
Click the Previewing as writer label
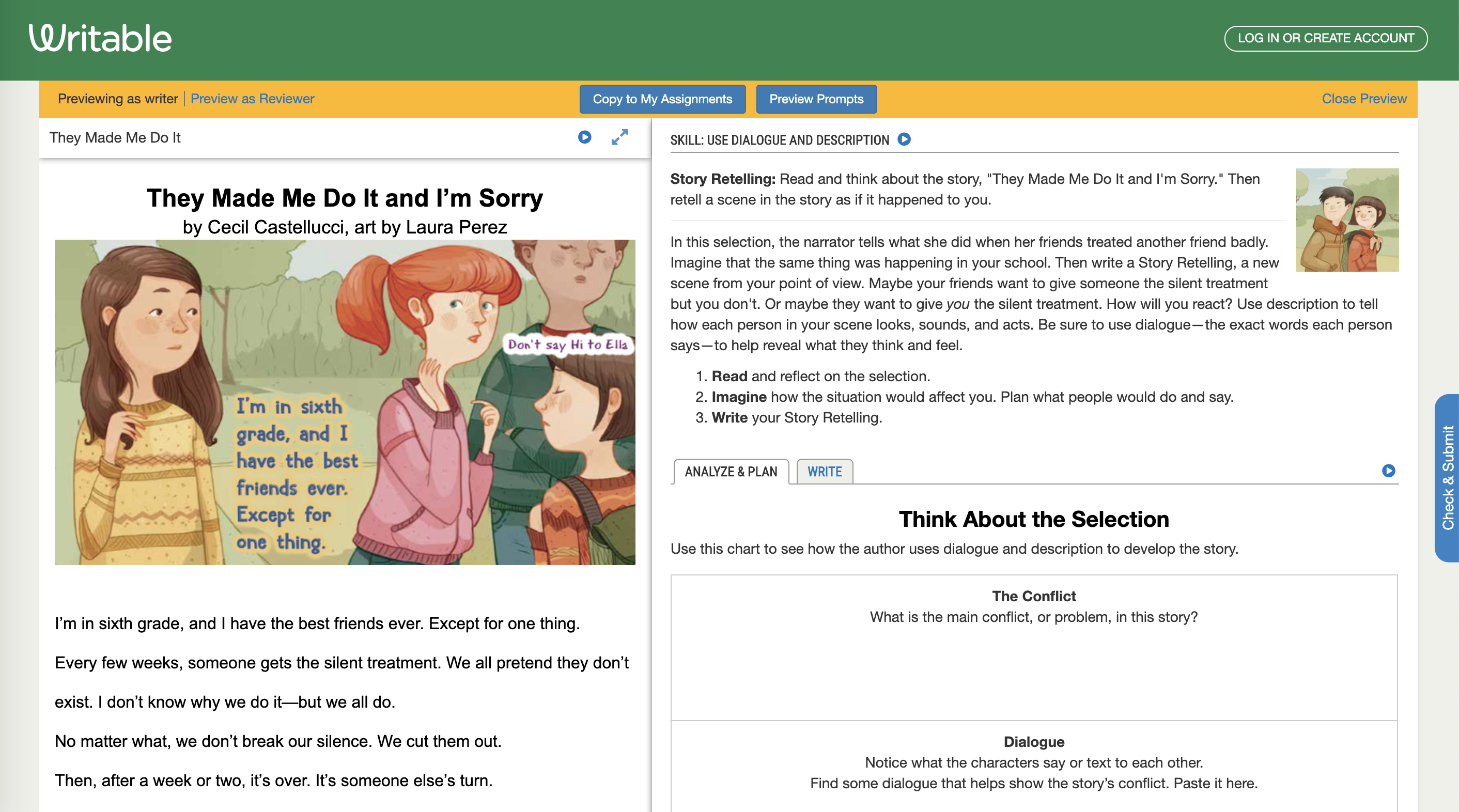pyautogui.click(x=118, y=99)
